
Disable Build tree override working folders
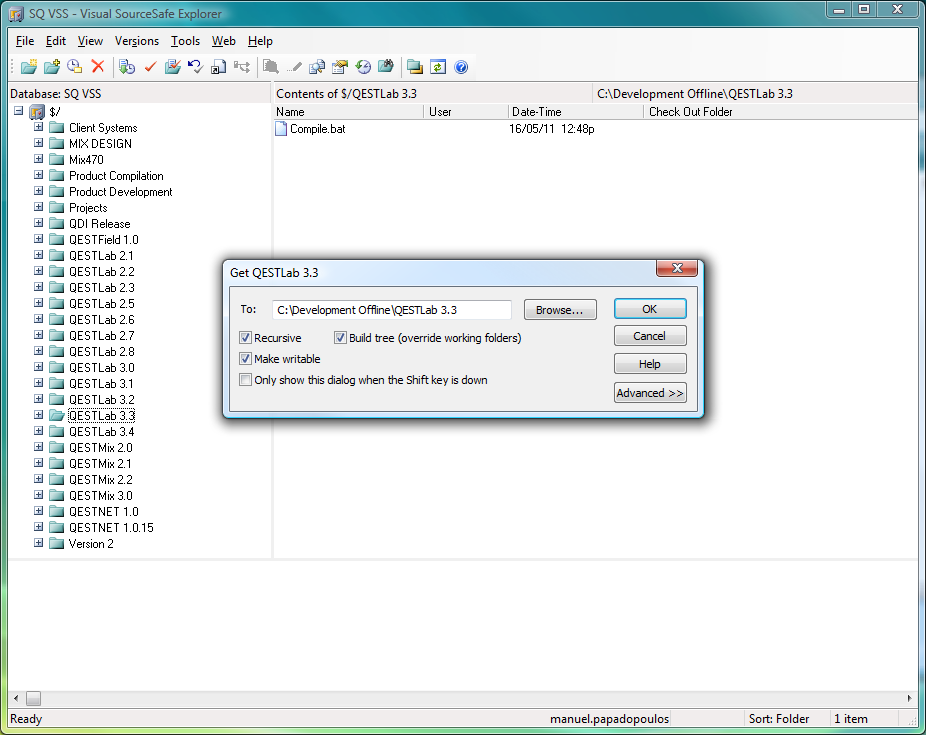coord(341,338)
